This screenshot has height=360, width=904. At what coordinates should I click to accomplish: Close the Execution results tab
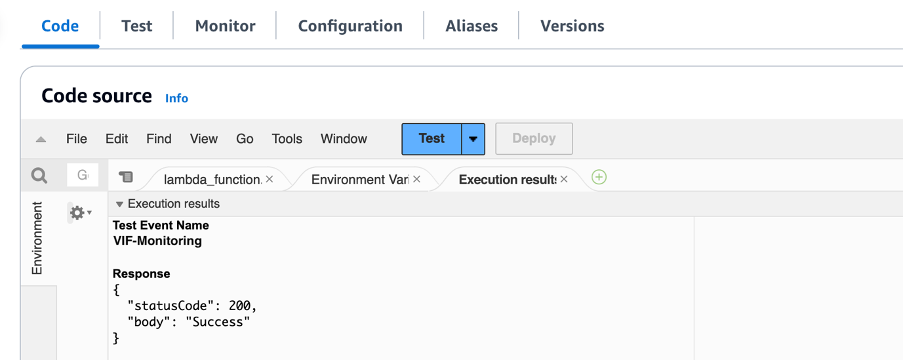click(x=564, y=179)
